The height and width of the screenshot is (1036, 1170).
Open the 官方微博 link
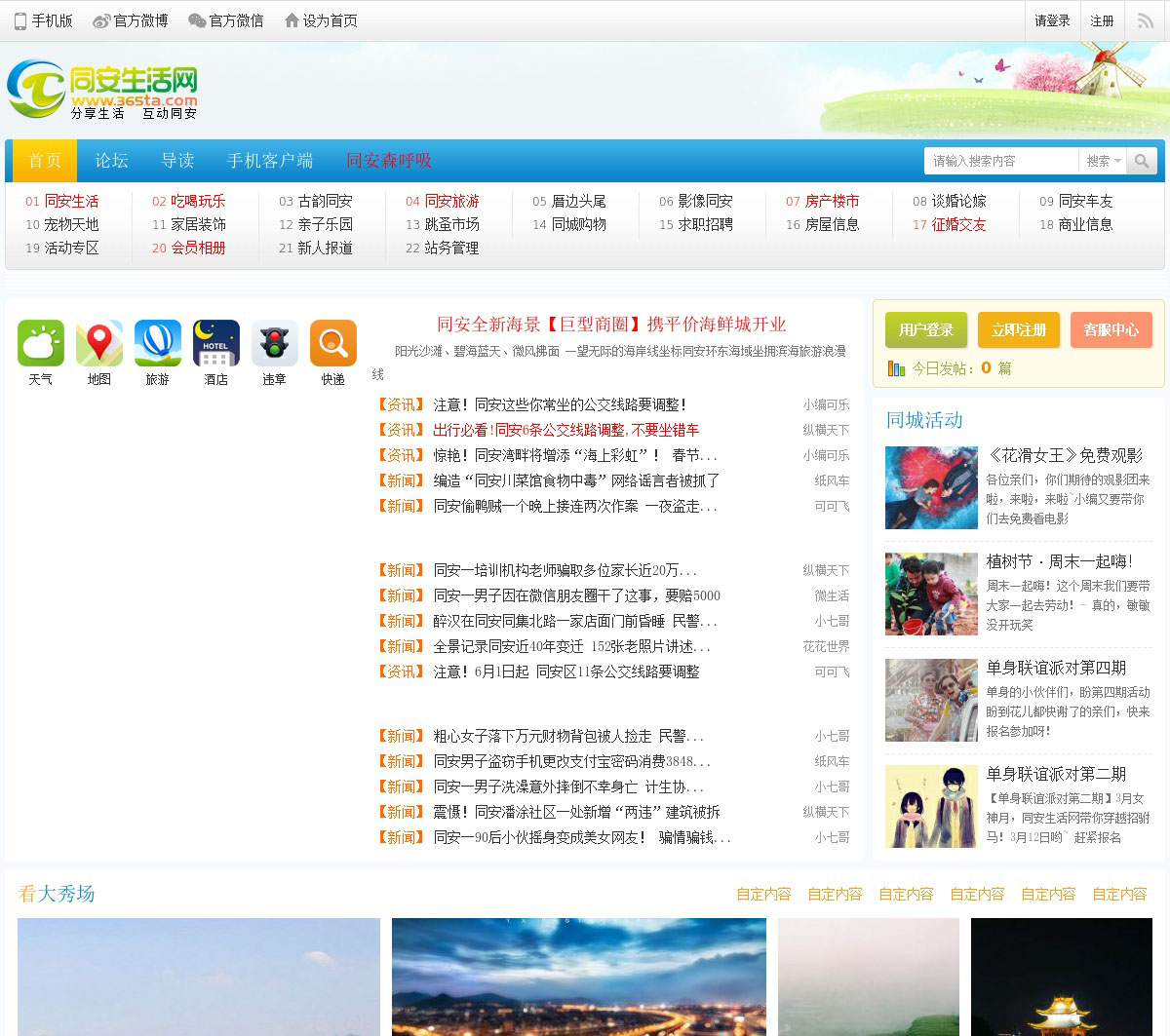pyautogui.click(x=131, y=20)
